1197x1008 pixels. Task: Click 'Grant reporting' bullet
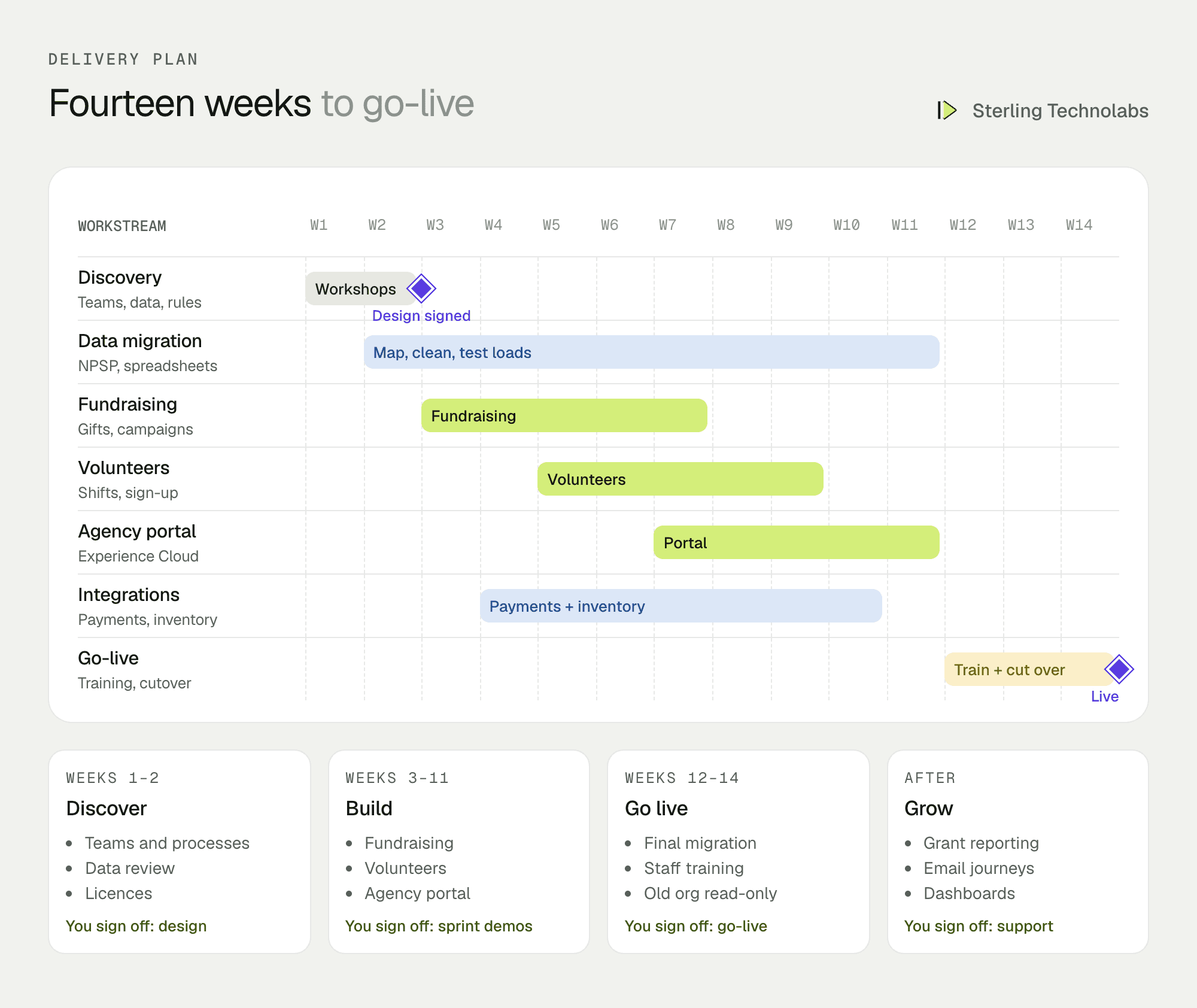(981, 843)
